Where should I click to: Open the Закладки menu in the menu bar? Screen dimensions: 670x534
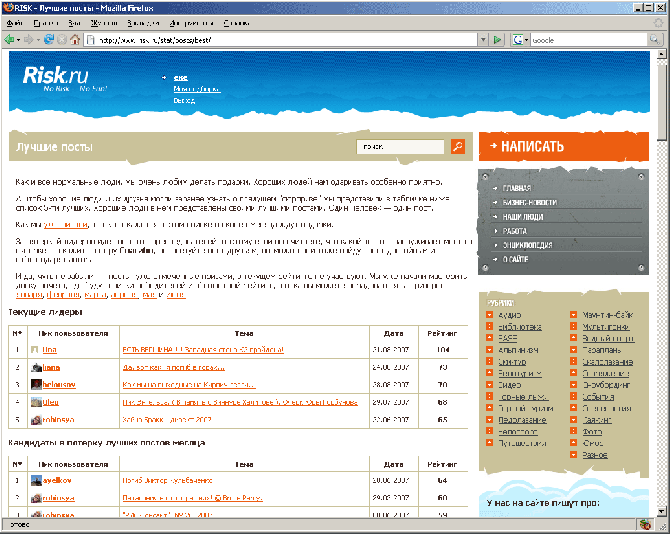[x=140, y=21]
